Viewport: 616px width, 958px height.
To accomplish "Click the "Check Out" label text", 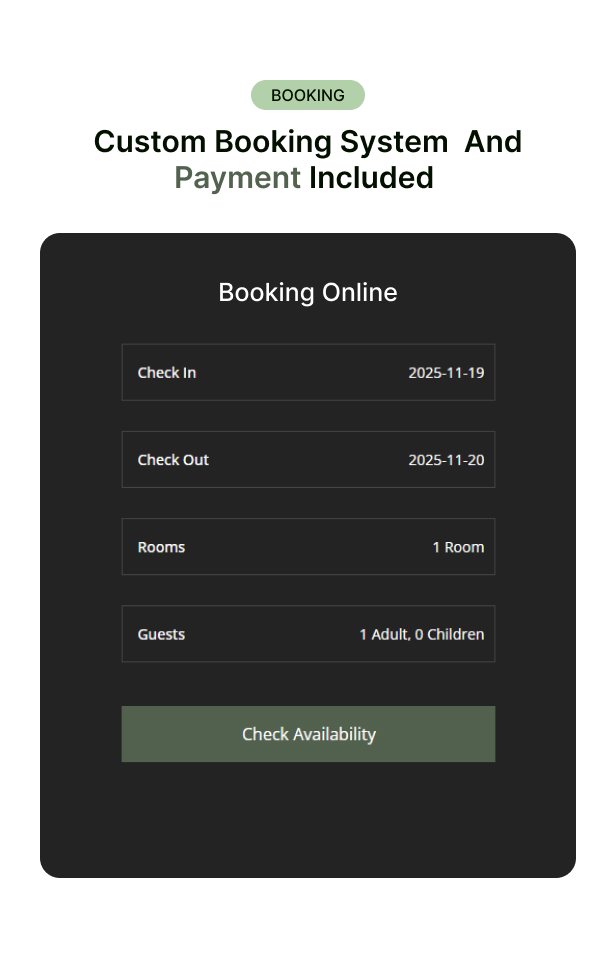I will (173, 460).
